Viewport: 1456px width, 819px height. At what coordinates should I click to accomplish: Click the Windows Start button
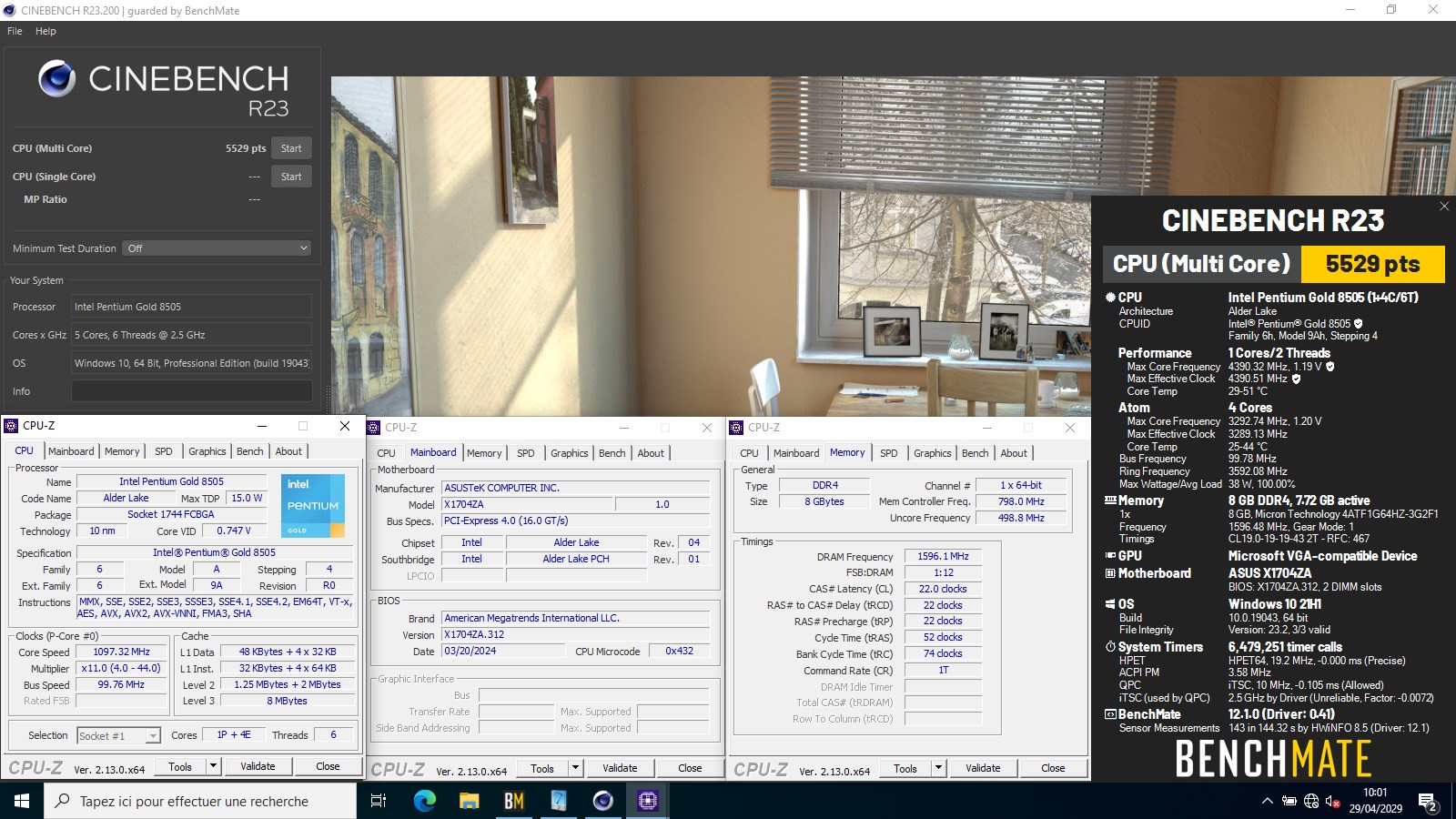(22, 801)
